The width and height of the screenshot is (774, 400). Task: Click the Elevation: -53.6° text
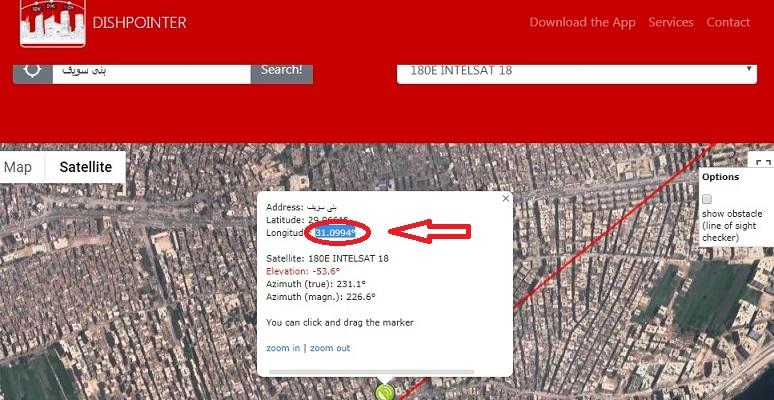pos(303,271)
